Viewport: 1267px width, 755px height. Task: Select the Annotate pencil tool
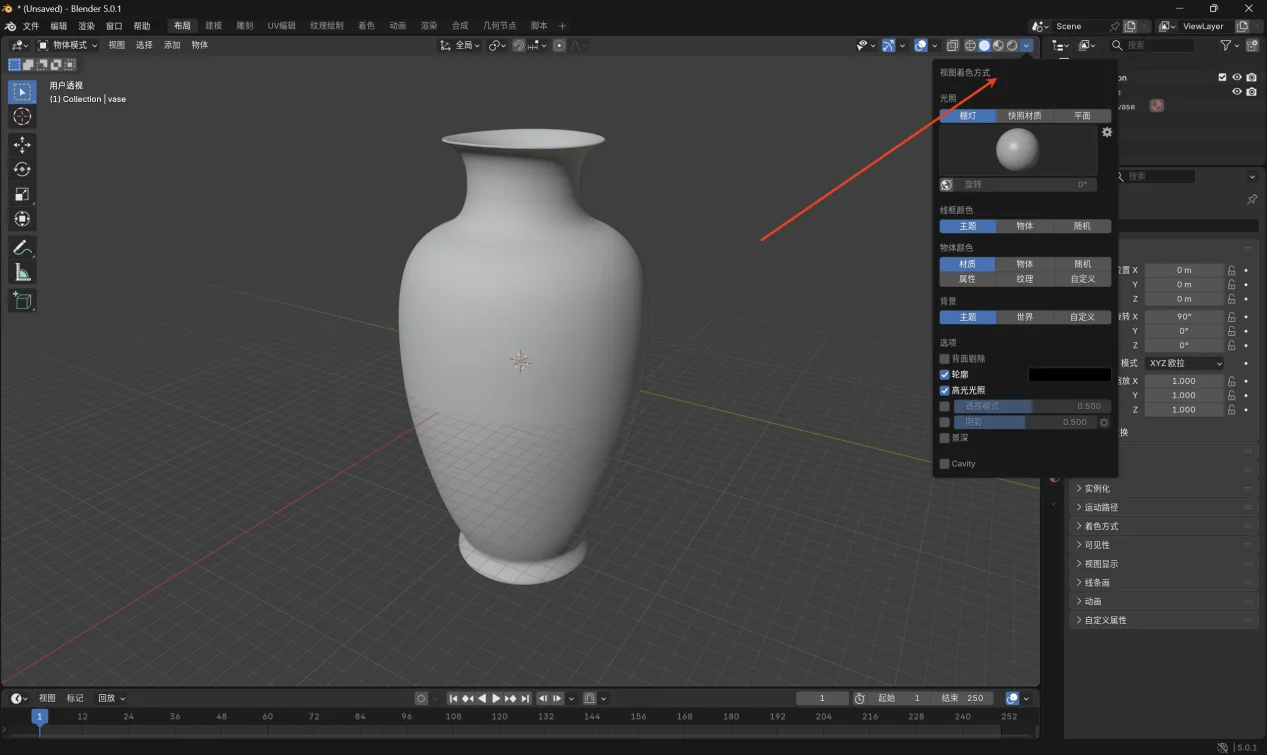click(22, 247)
